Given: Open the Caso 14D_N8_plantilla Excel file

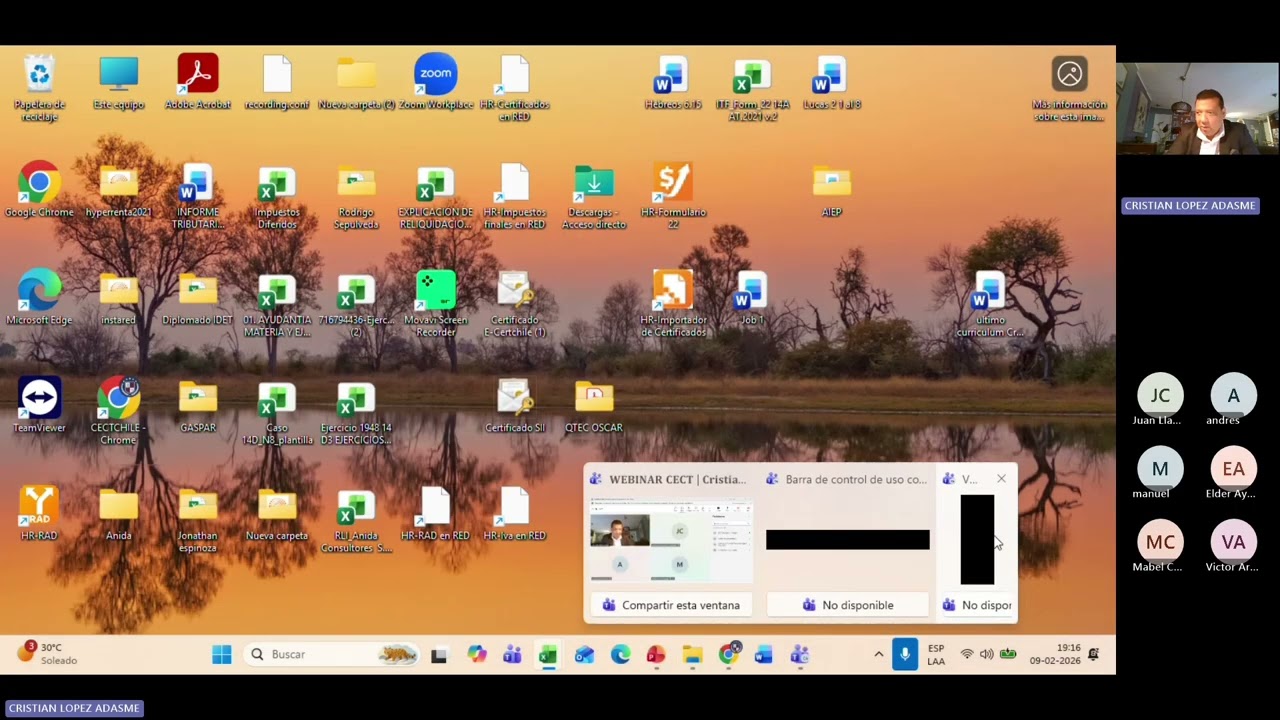Looking at the screenshot, I should pos(277,411).
